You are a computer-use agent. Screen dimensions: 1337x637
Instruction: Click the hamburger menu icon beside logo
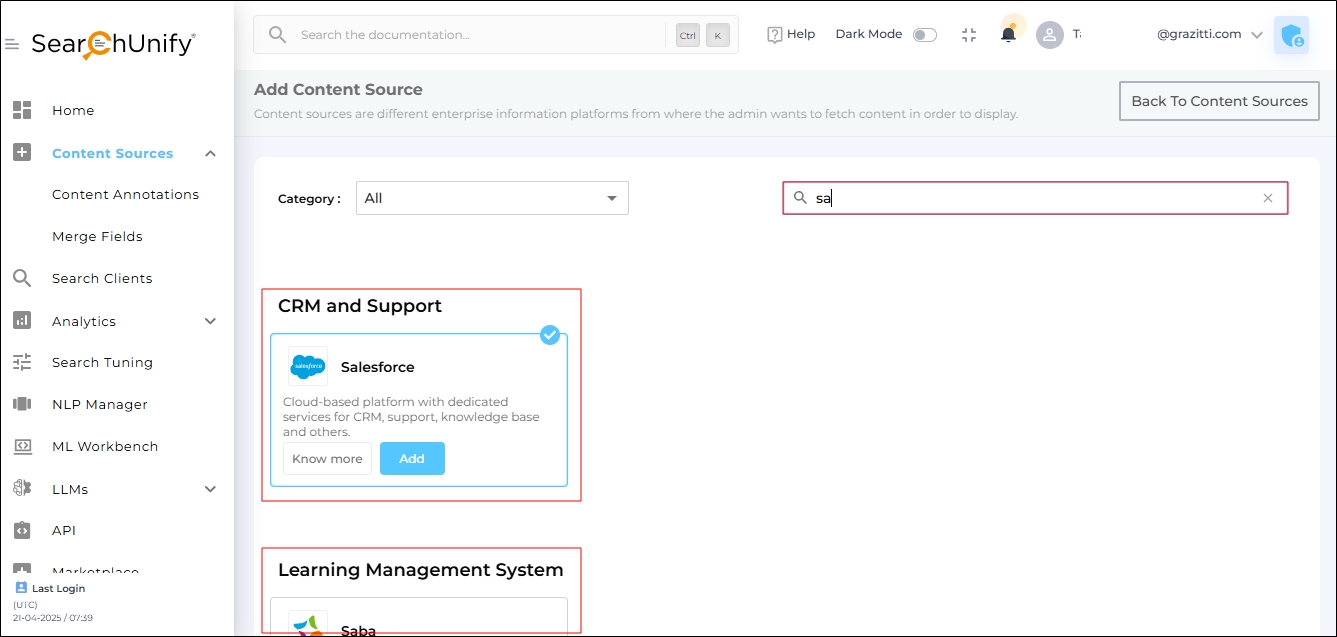click(x=12, y=45)
